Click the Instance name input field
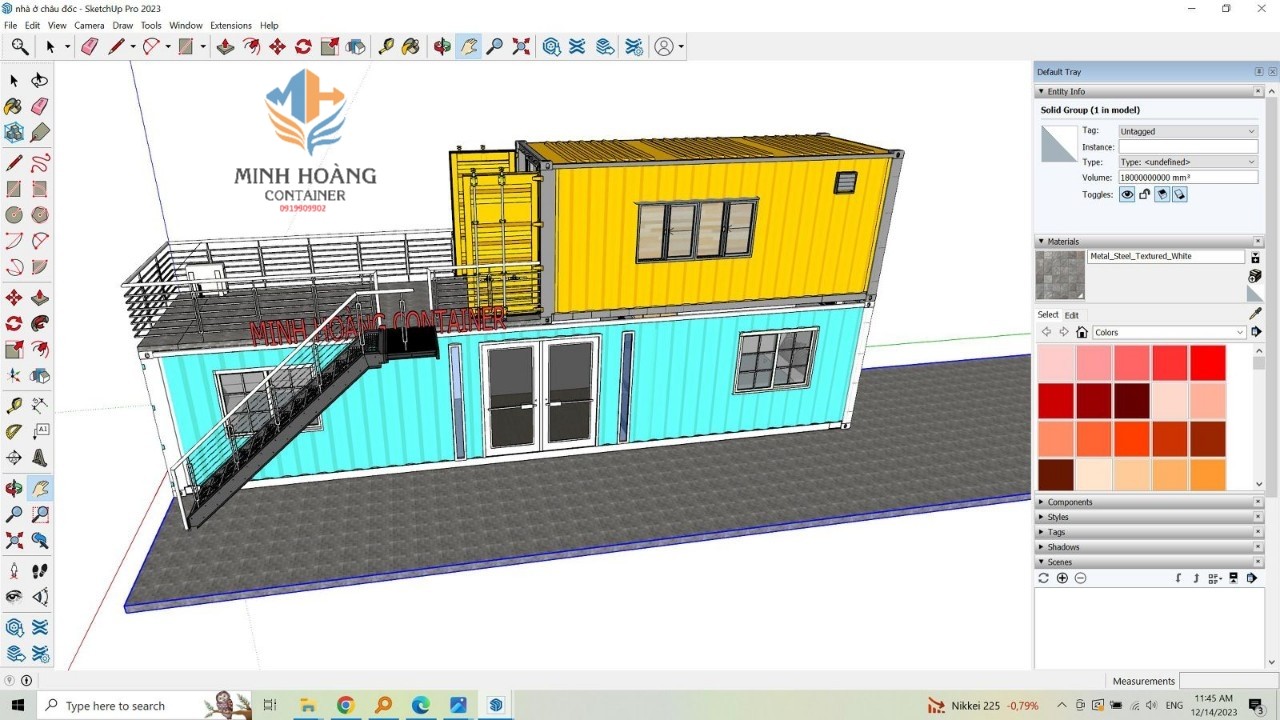Image resolution: width=1280 pixels, height=720 pixels. click(x=1187, y=147)
